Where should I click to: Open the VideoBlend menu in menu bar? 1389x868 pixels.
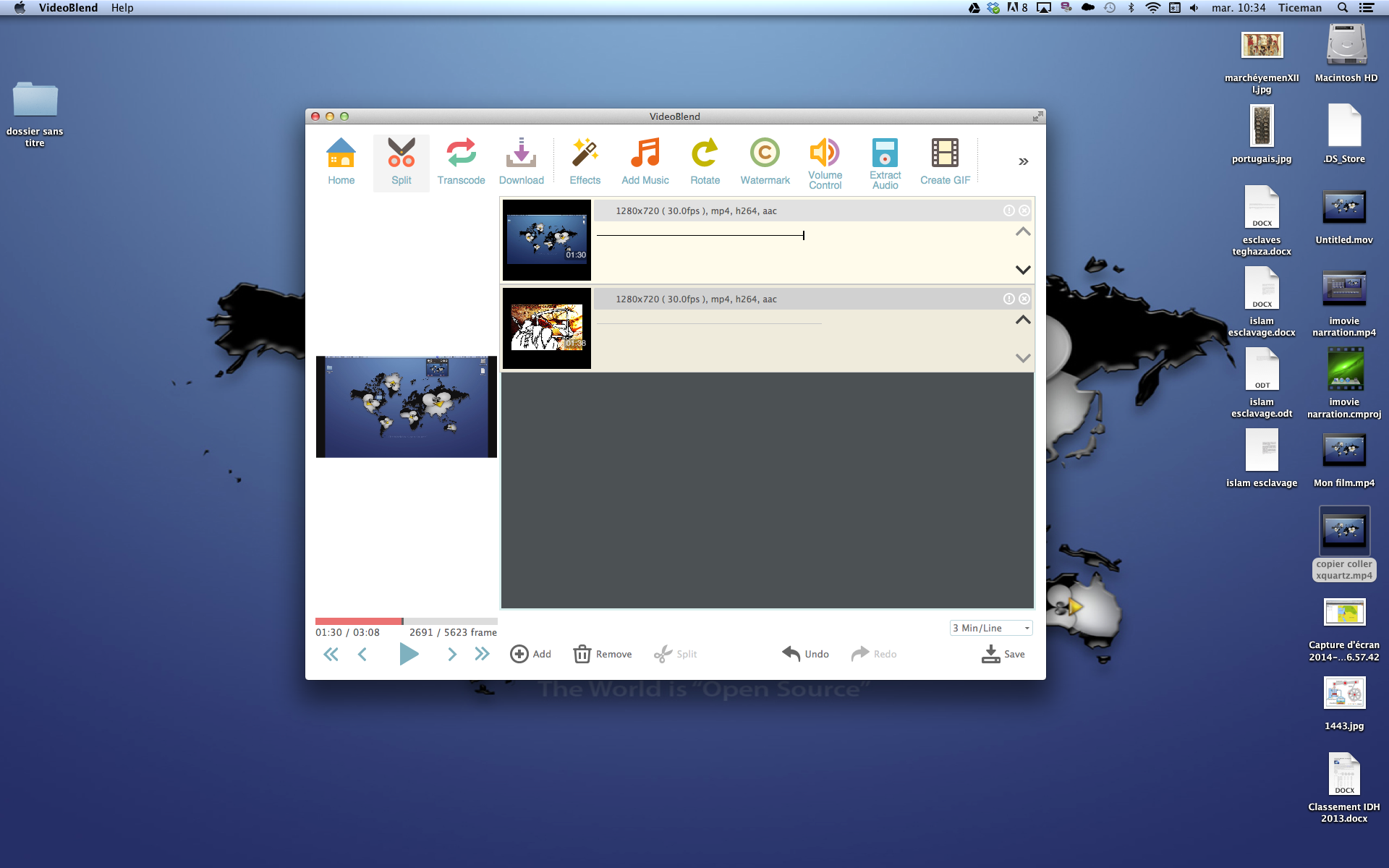point(68,8)
